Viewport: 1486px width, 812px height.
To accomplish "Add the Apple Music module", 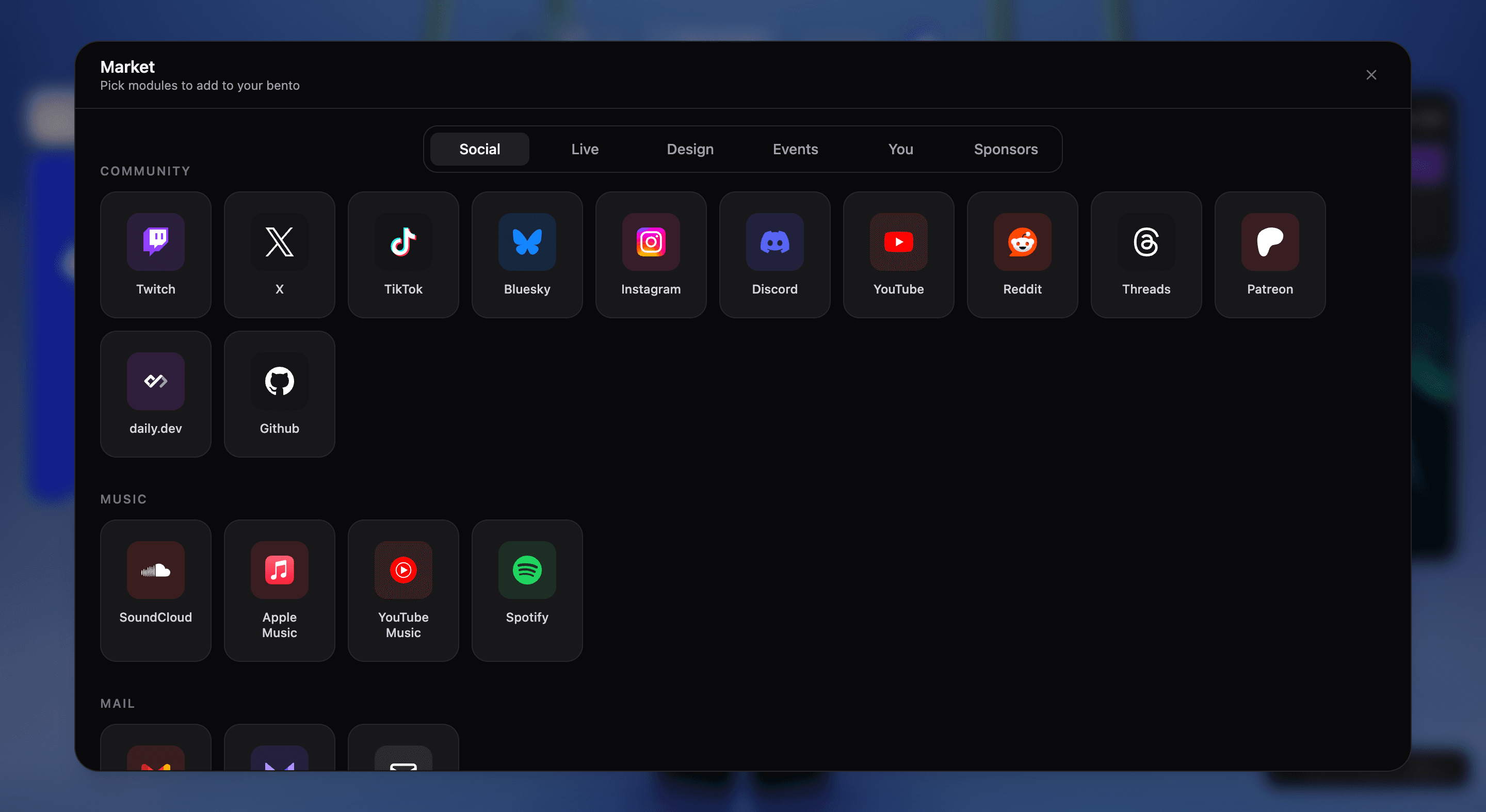I will [x=279, y=591].
